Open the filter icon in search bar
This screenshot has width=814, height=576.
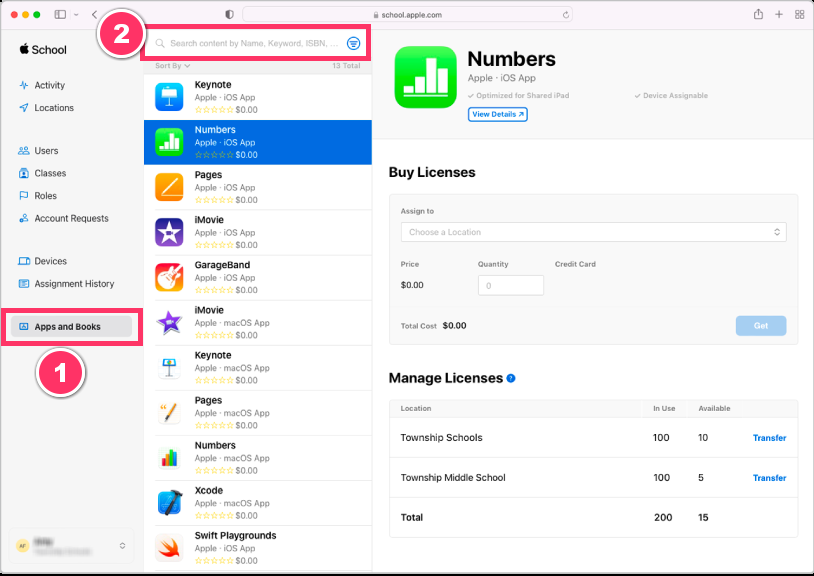[354, 43]
